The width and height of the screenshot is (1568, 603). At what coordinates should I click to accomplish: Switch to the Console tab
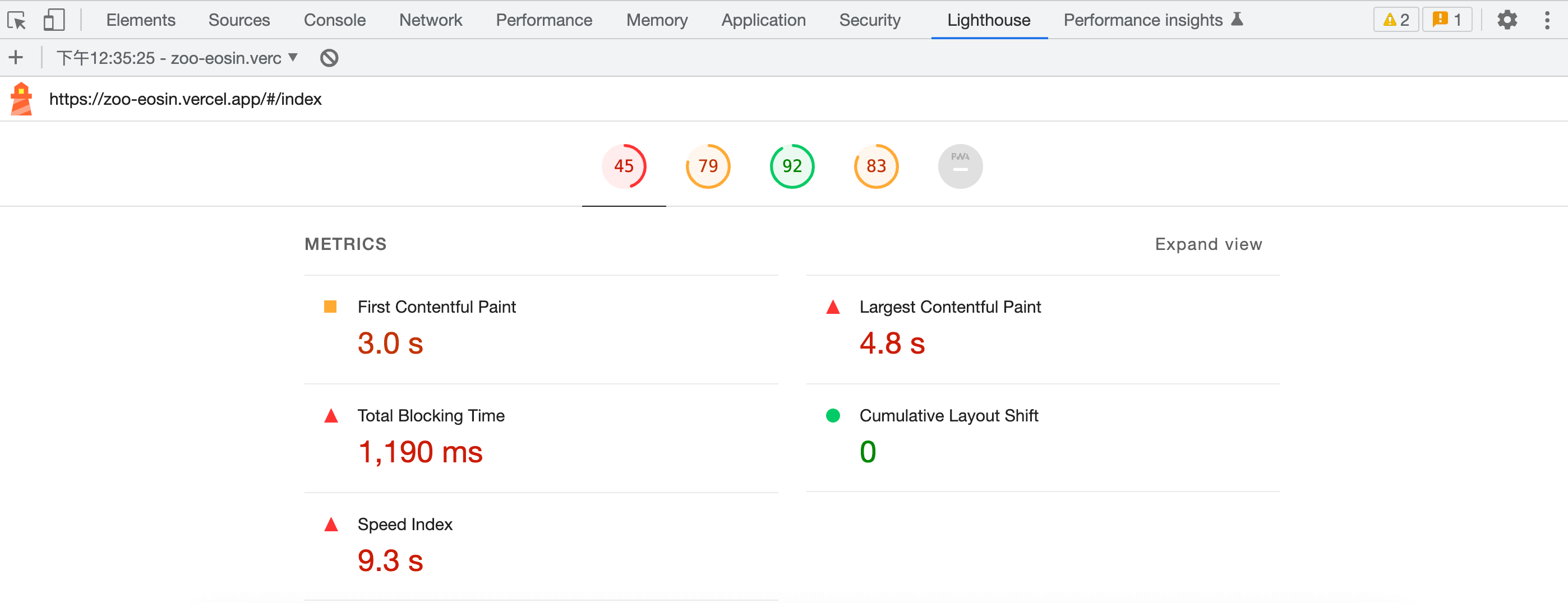(x=334, y=20)
